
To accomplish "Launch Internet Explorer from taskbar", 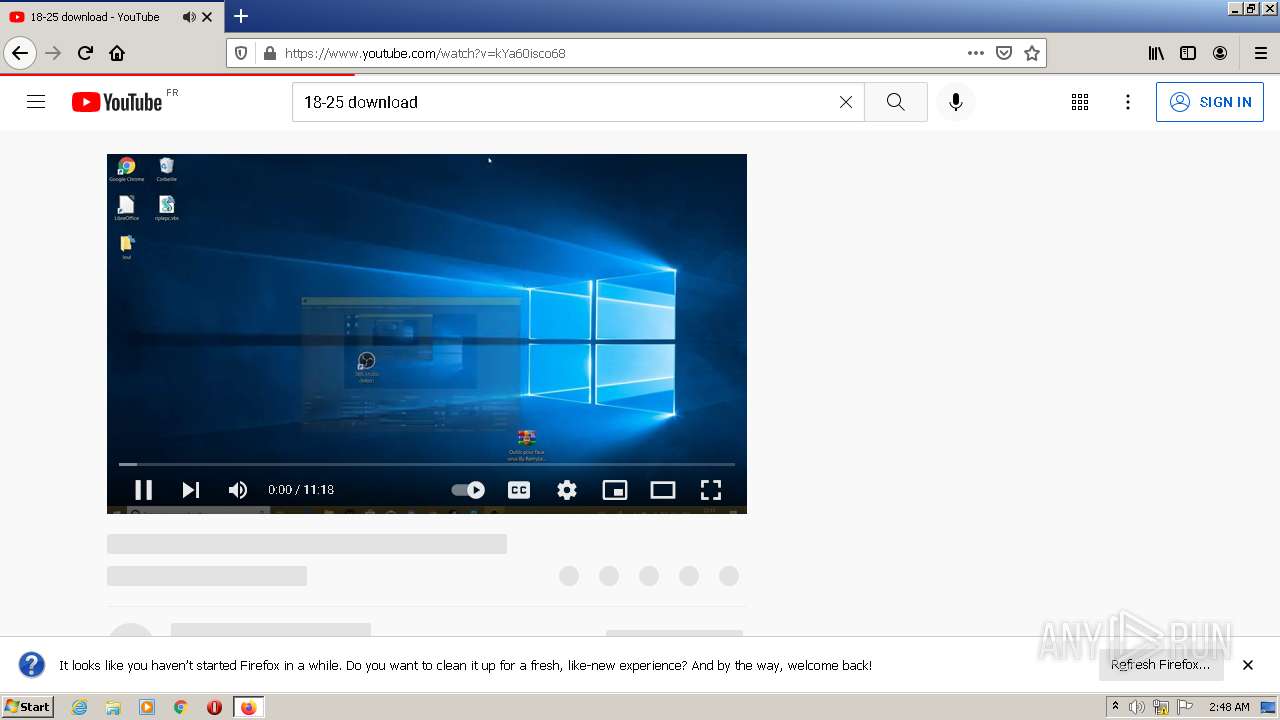I will (x=80, y=707).
